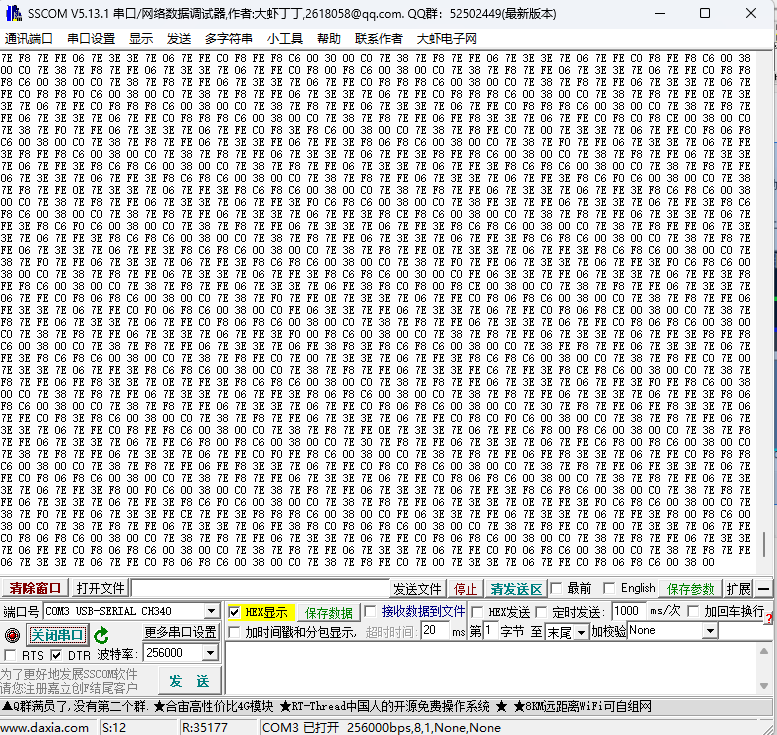Open the 串口设置 menu

click(x=91, y=38)
